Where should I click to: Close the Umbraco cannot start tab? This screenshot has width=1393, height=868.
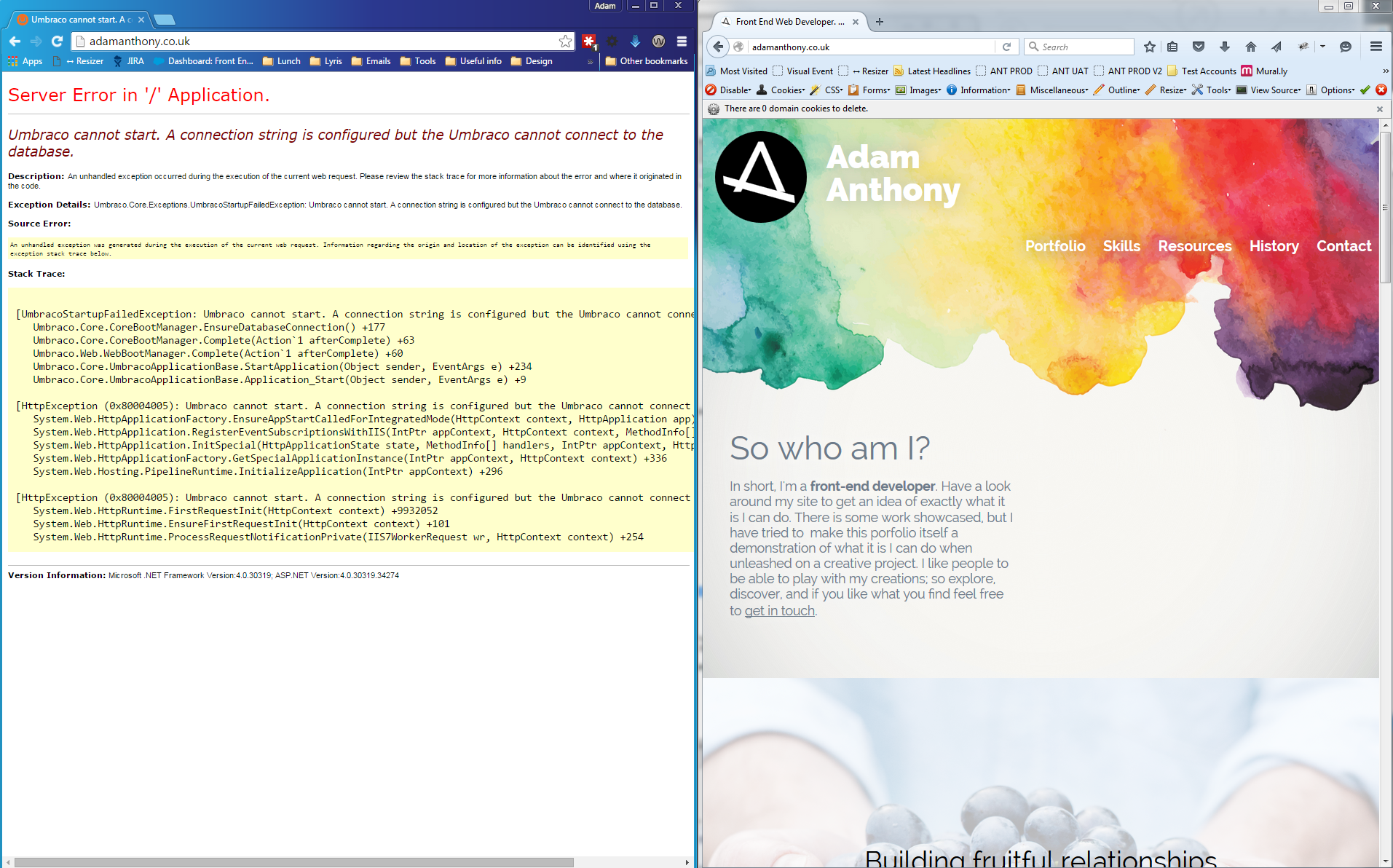pos(141,20)
